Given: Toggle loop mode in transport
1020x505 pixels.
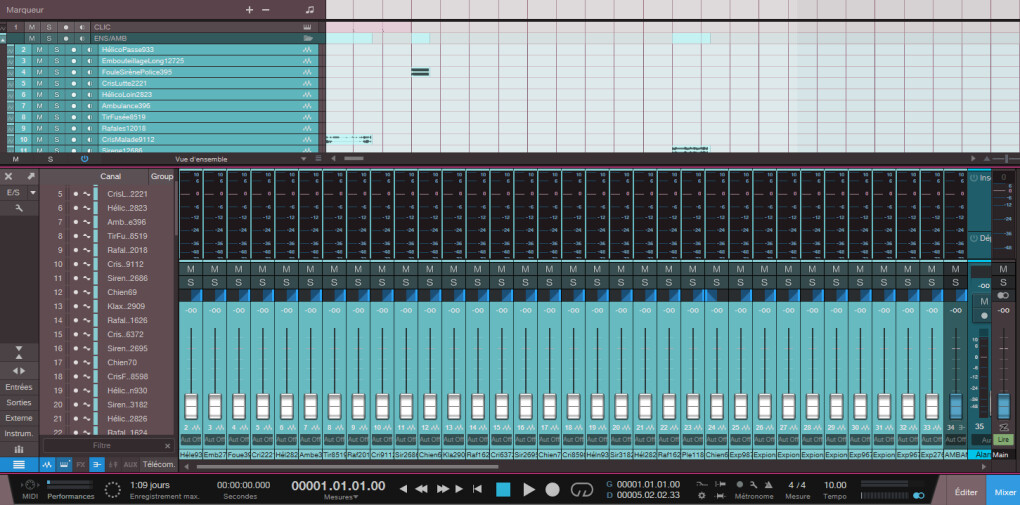Looking at the screenshot, I should [581, 489].
